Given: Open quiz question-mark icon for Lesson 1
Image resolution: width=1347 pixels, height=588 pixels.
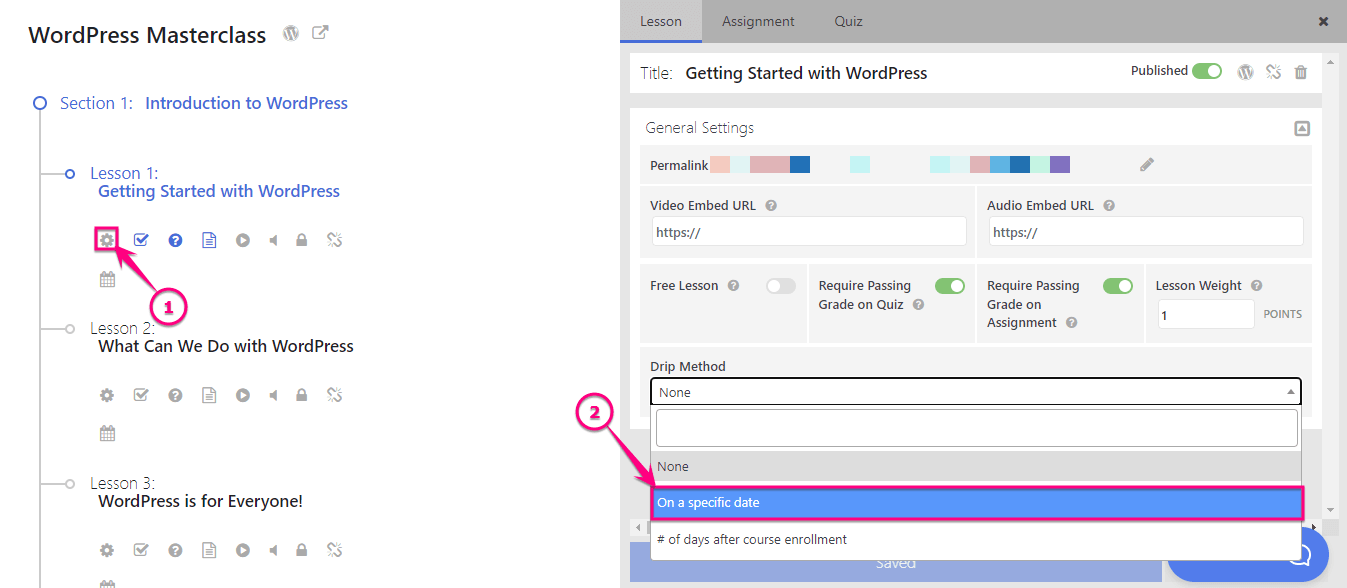Looking at the screenshot, I should (x=175, y=240).
